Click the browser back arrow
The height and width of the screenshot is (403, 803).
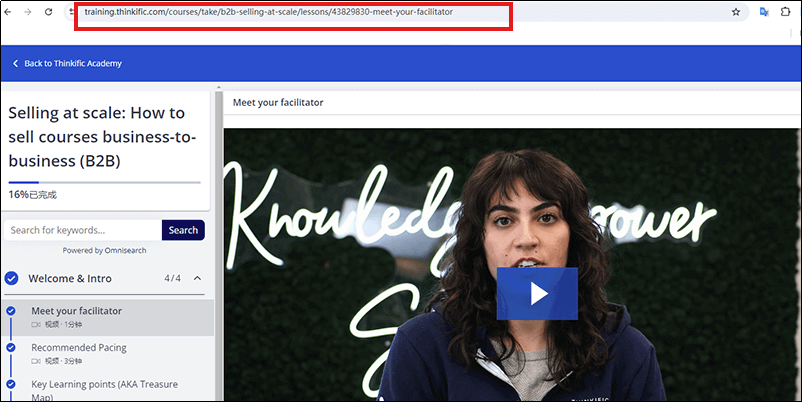(9, 12)
